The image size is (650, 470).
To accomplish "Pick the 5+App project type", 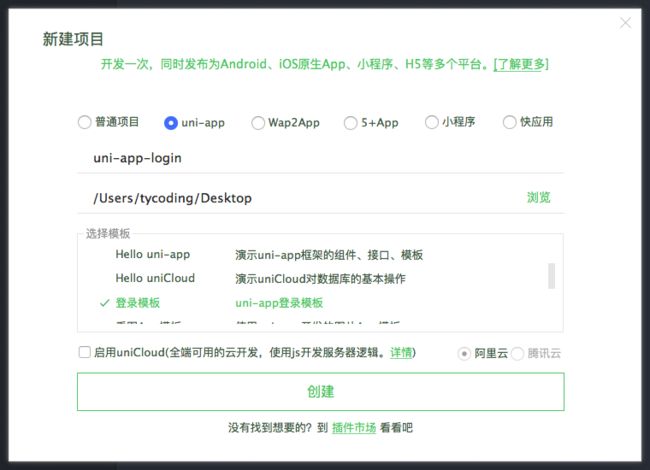I will (350, 123).
